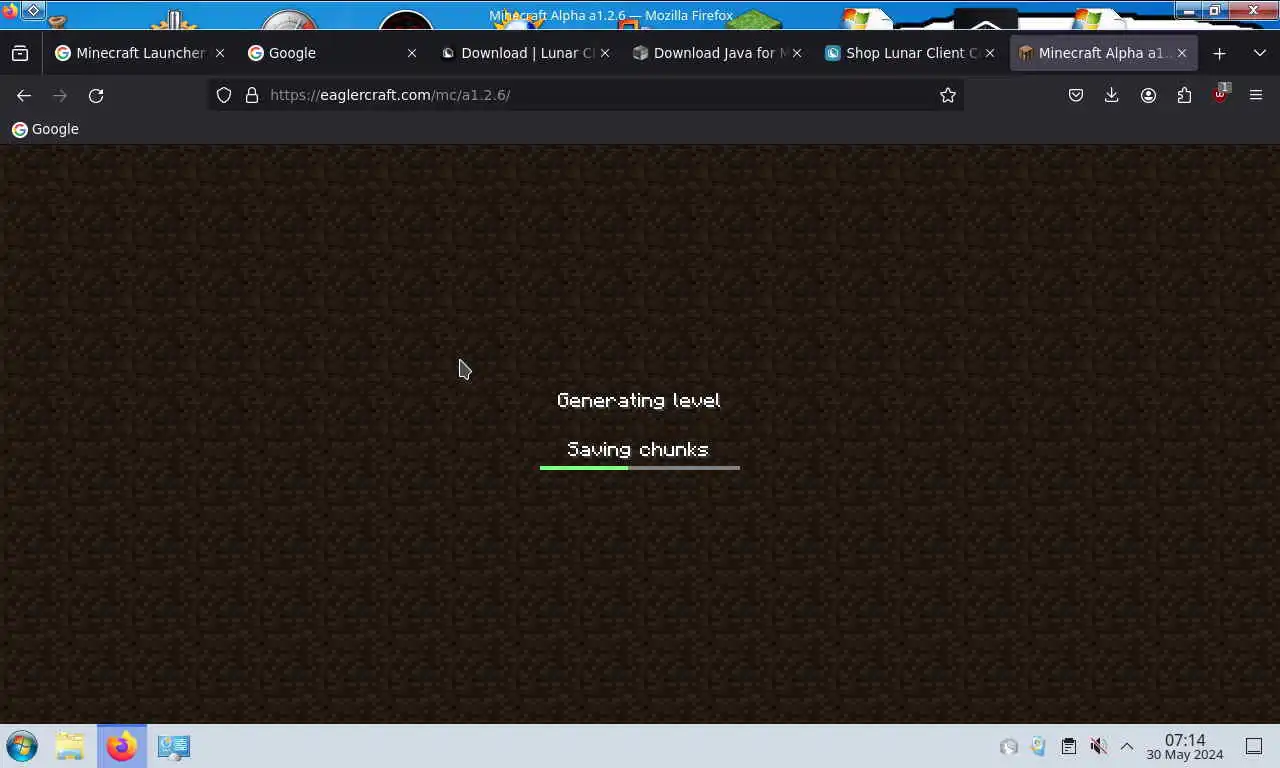Screen dimensions: 1280x768
Task: Switch to the Google tab
Action: 332,53
